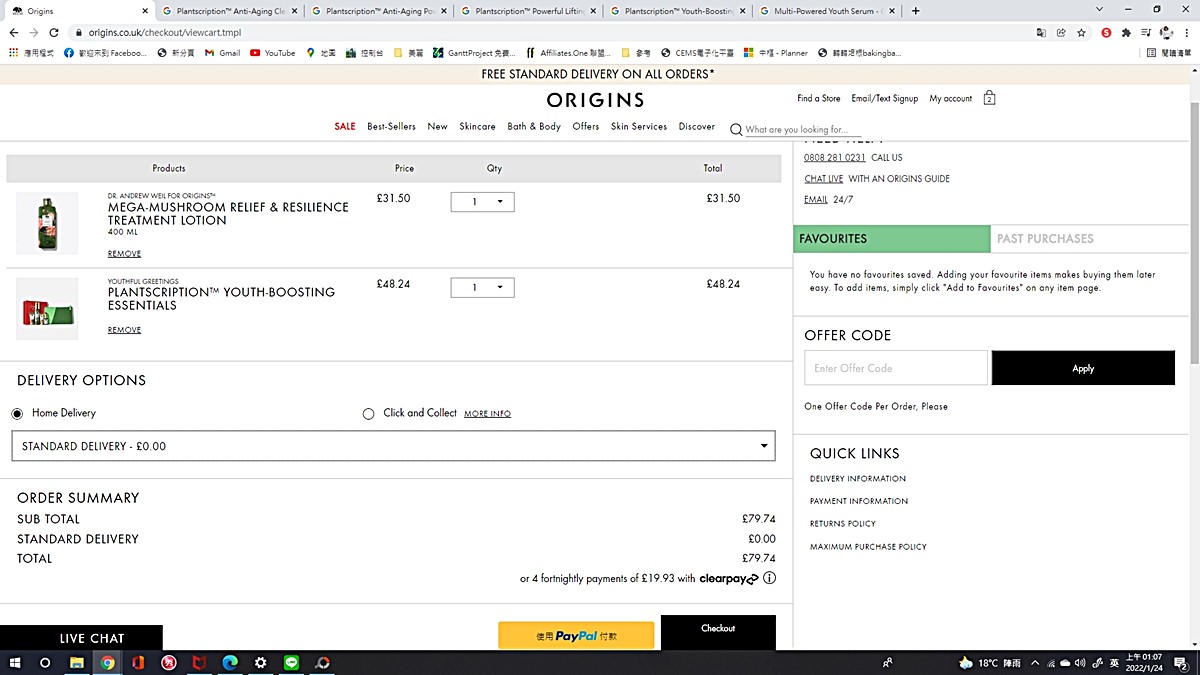Open Microsoft Office taskbar icon
The width and height of the screenshot is (1200, 675).
coord(138,662)
